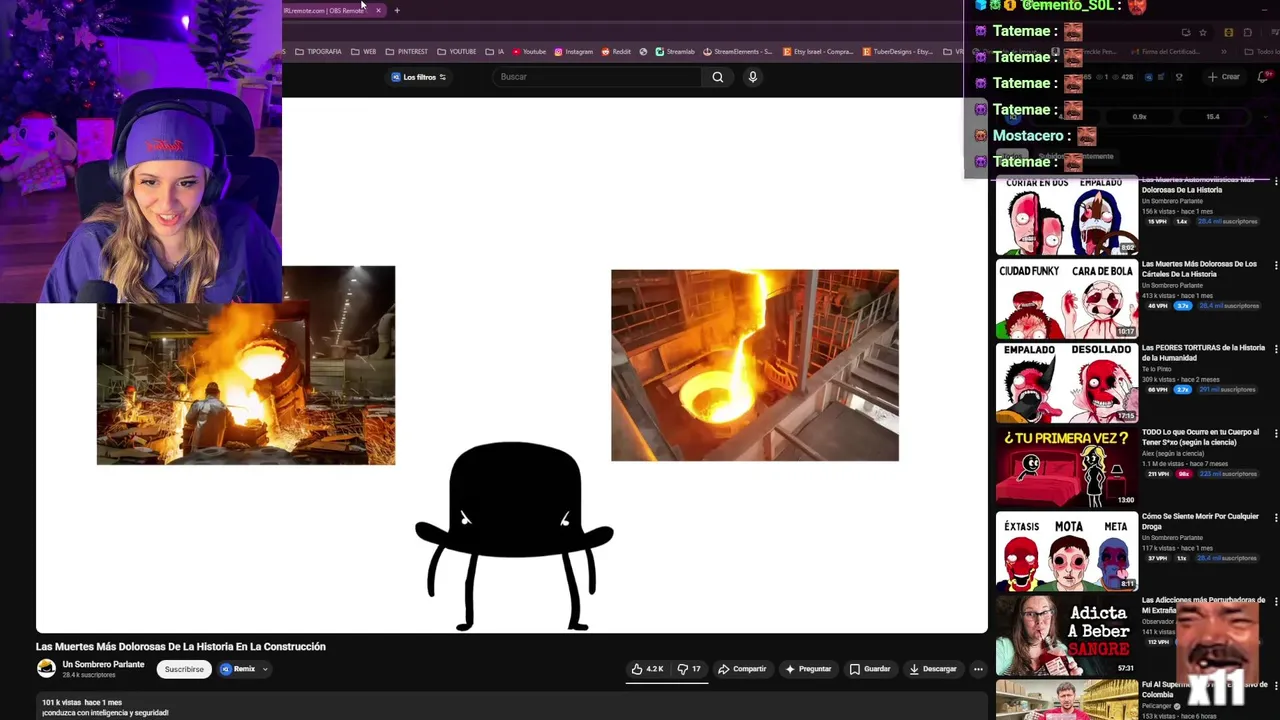Open a new browser tab with plus
Viewport: 1280px width, 720px height.
[397, 10]
